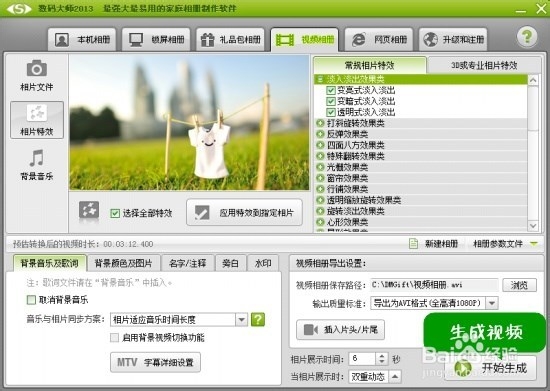The image size is (550, 391).
Task: Expand the 行铺效果类 group
Action: [320, 189]
